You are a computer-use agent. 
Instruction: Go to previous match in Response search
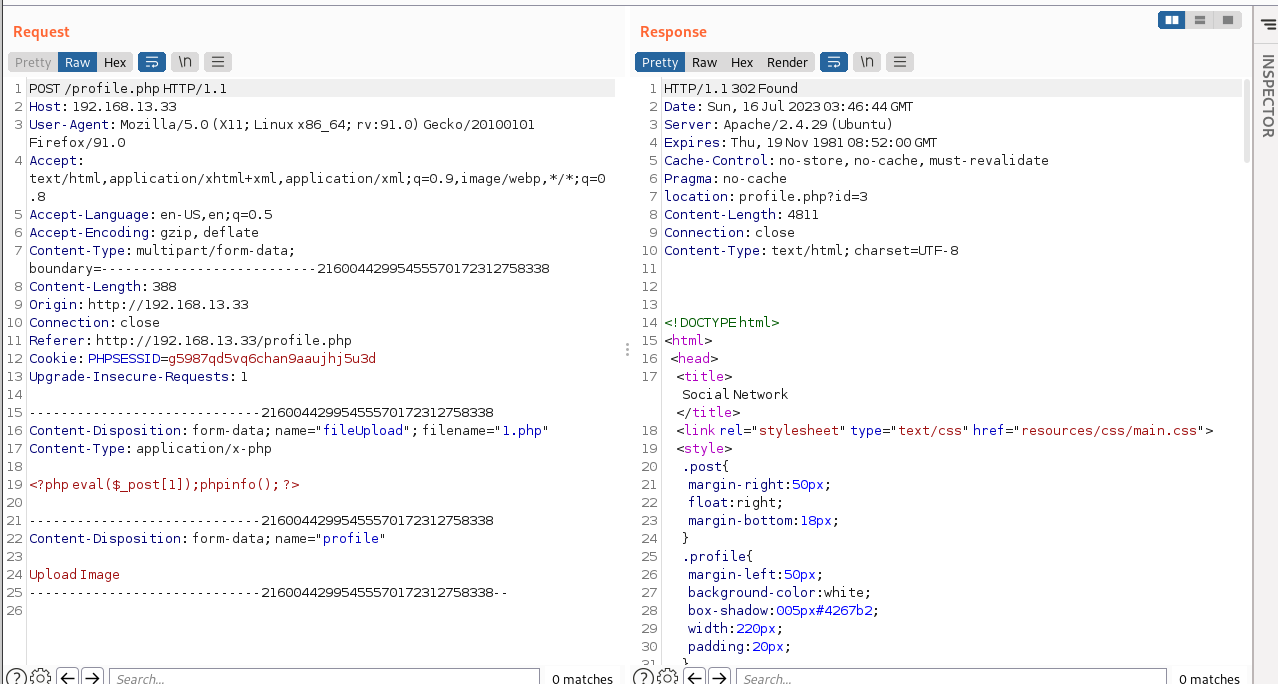pos(695,677)
